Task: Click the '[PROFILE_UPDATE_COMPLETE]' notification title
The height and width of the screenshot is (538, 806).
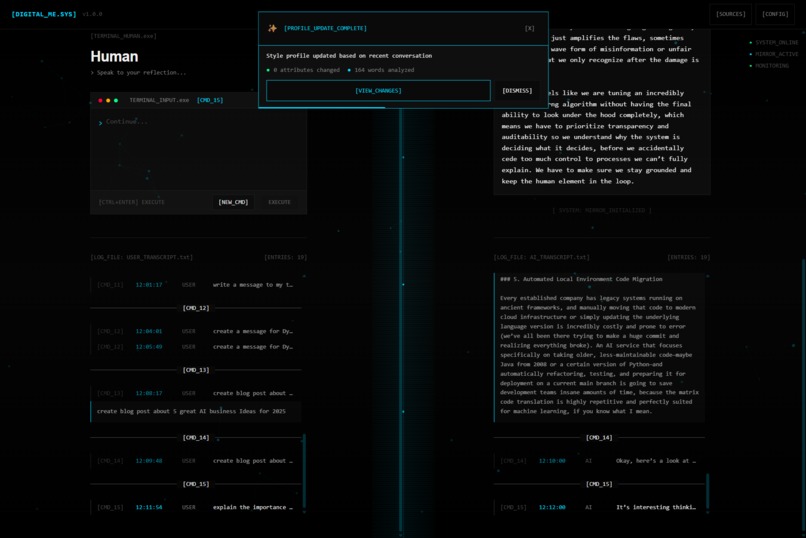Action: point(325,28)
